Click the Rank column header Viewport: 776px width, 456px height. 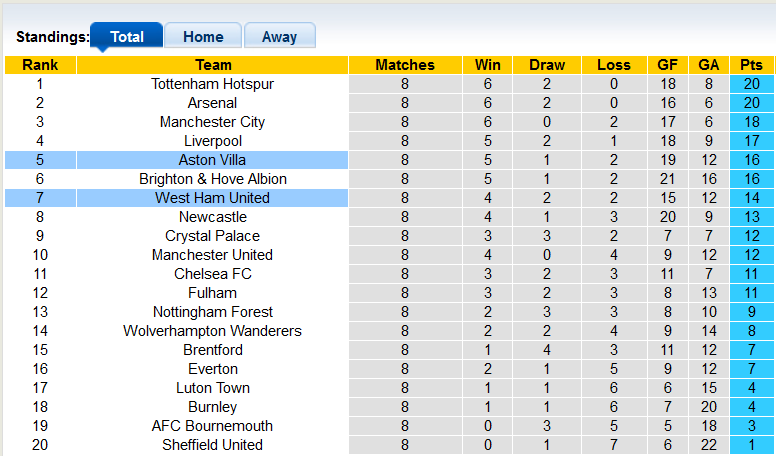coord(40,65)
